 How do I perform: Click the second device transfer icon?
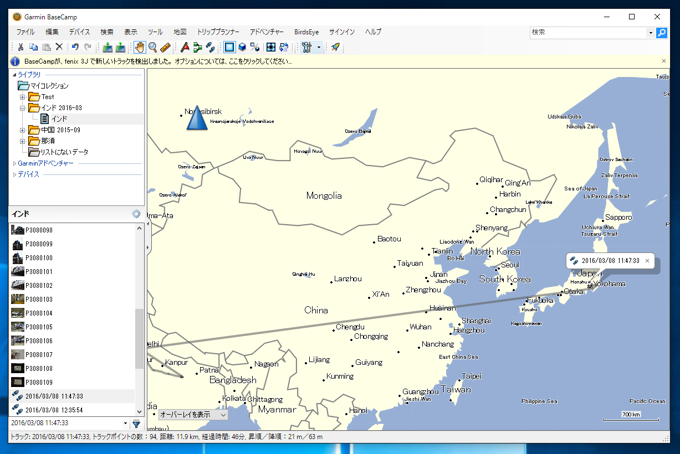point(121,47)
